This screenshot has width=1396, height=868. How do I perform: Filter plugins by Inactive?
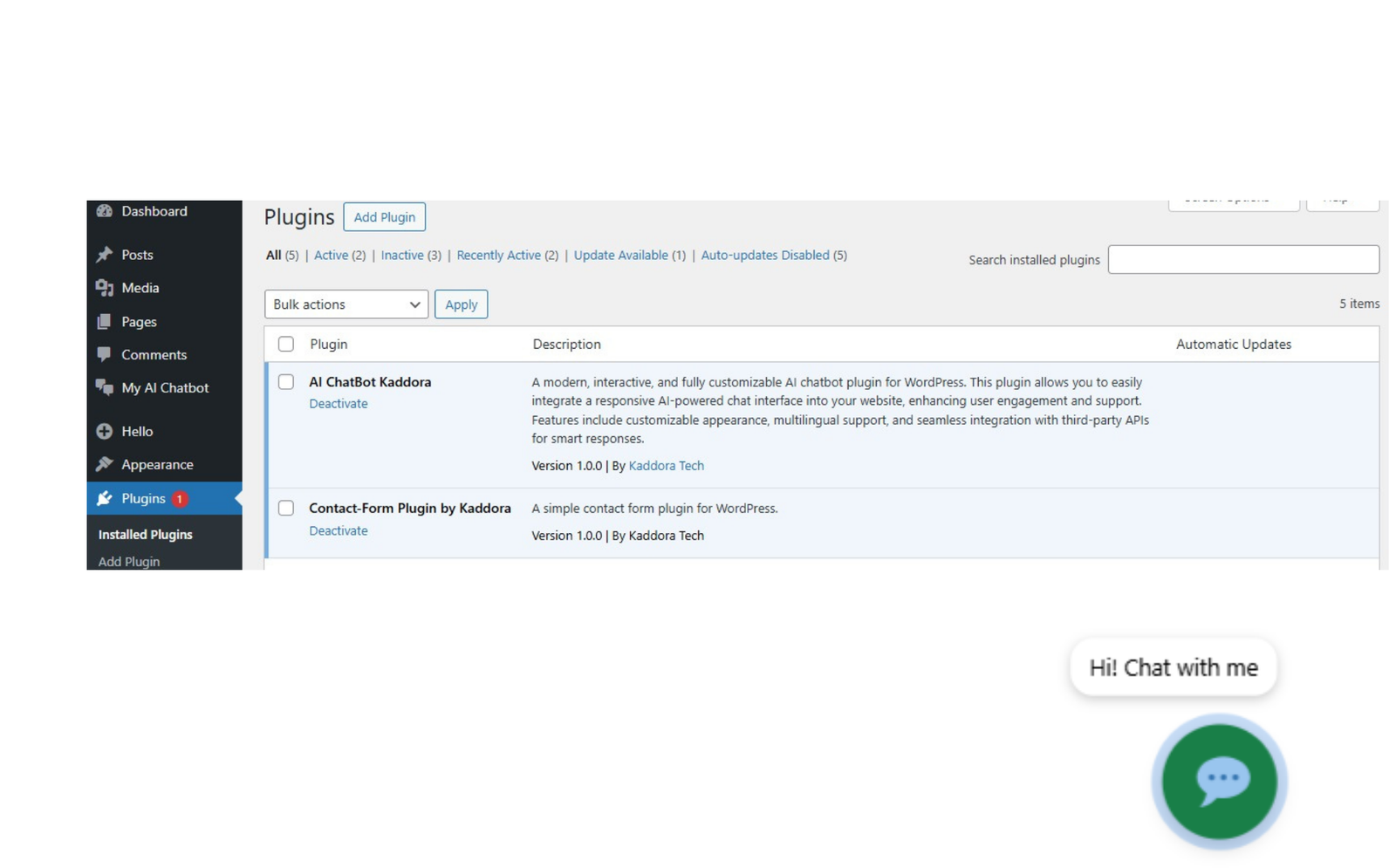pyautogui.click(x=402, y=256)
